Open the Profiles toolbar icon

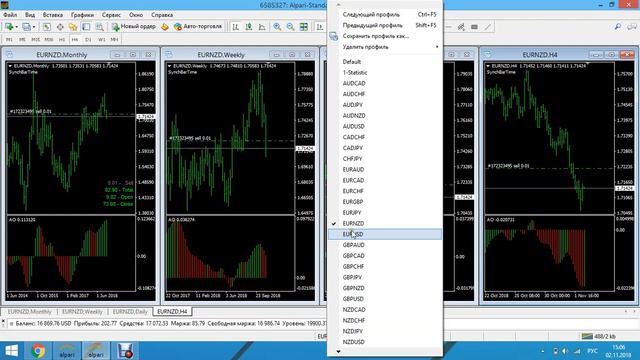[26, 27]
